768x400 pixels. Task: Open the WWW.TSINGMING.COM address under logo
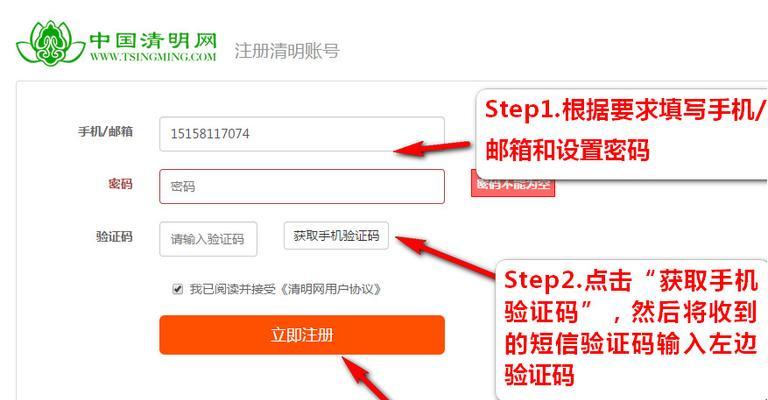153,57
